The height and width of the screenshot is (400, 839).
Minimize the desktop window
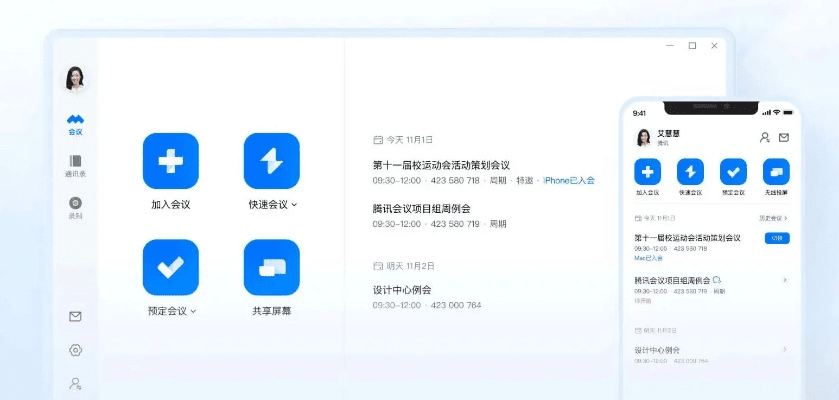tap(670, 46)
